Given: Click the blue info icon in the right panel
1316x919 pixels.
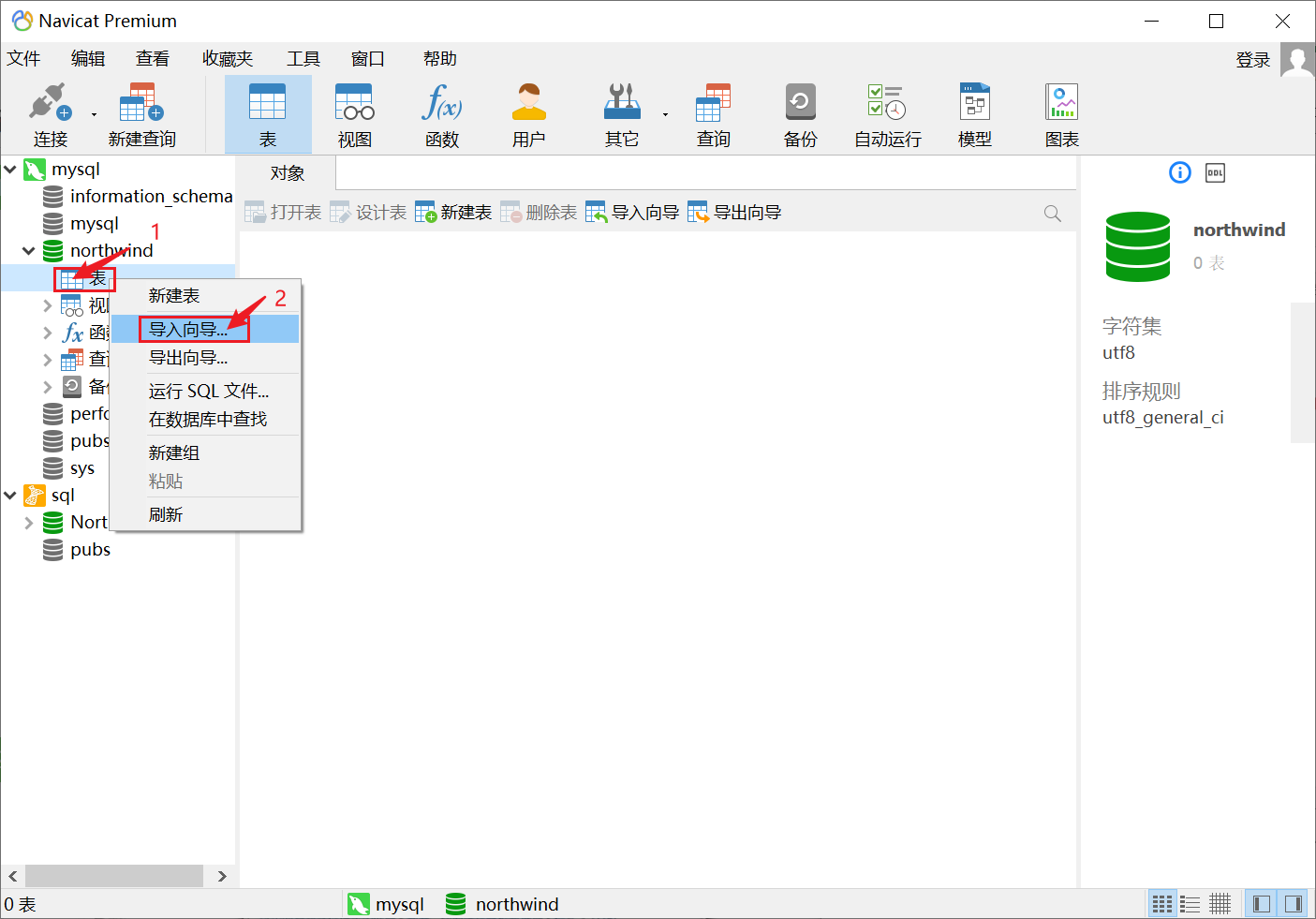Looking at the screenshot, I should tap(1179, 172).
